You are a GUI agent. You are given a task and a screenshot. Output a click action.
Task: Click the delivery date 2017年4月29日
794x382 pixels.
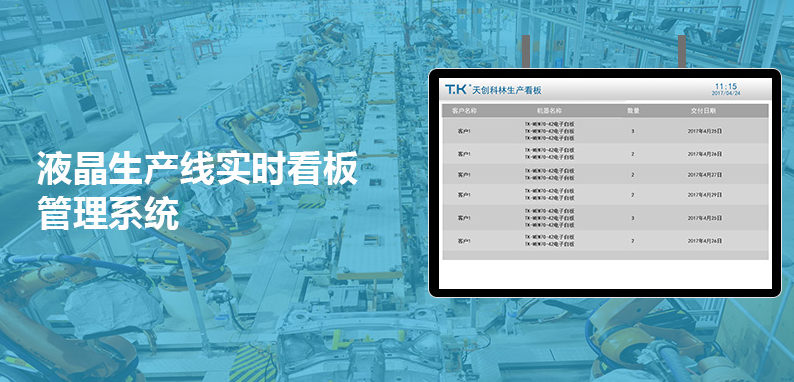(x=704, y=195)
